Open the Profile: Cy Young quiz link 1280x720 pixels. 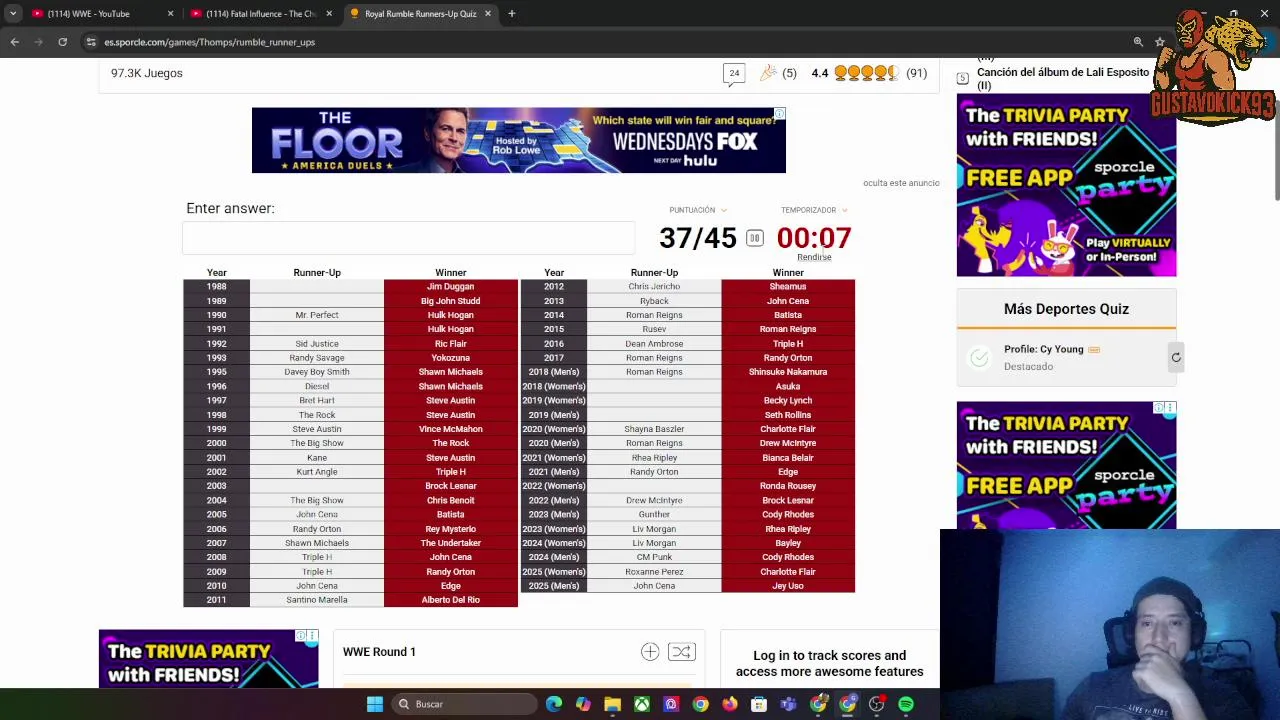(x=1044, y=349)
